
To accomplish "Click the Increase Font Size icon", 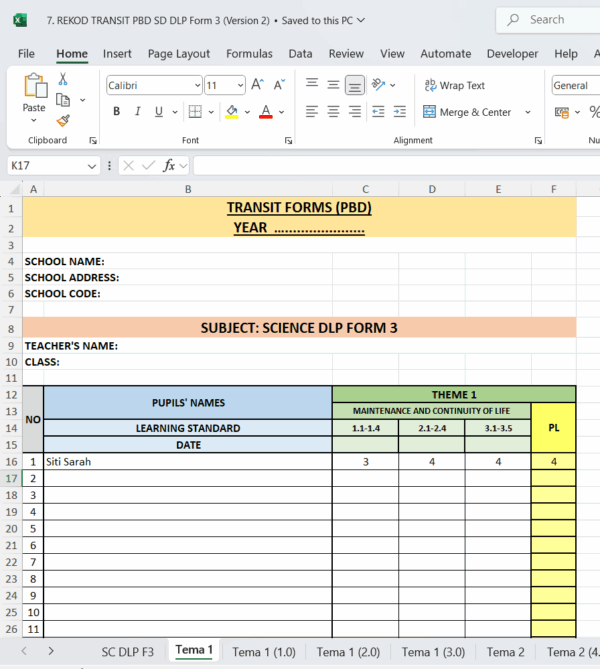I will (x=257, y=86).
